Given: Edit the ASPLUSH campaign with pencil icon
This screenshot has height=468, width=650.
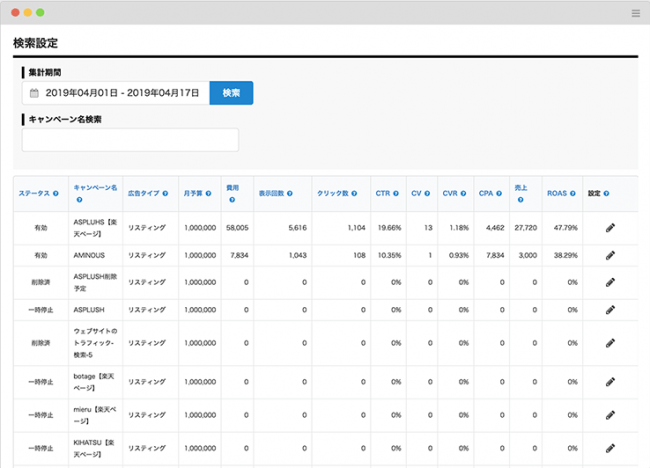Looking at the screenshot, I should tap(610, 310).
